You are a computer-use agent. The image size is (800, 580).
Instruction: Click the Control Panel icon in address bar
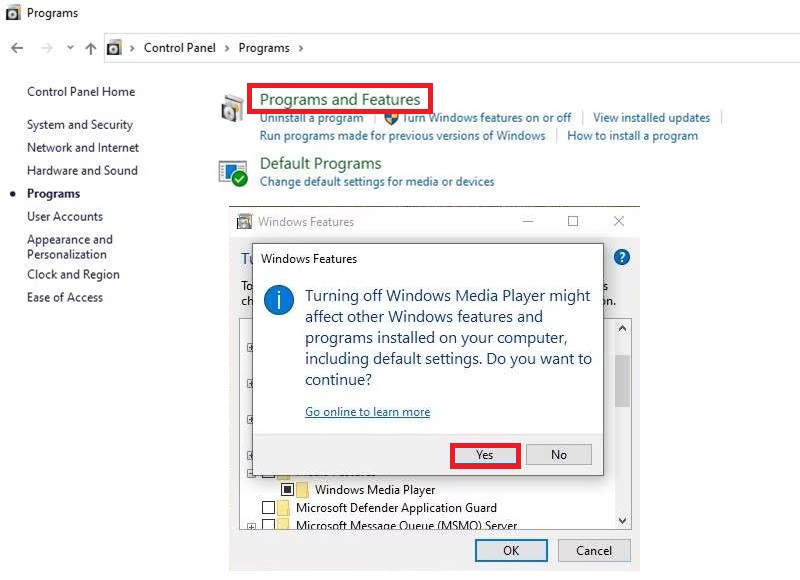pyautogui.click(x=114, y=48)
